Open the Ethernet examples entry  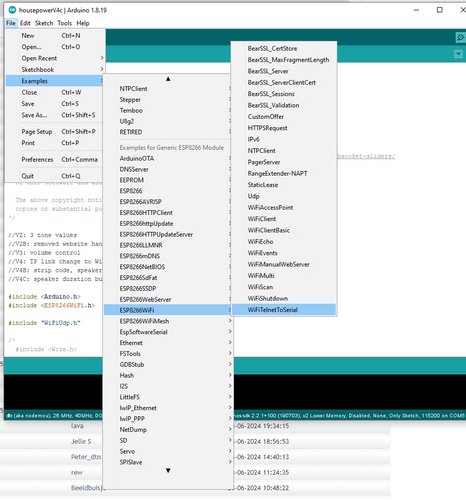coord(168,343)
